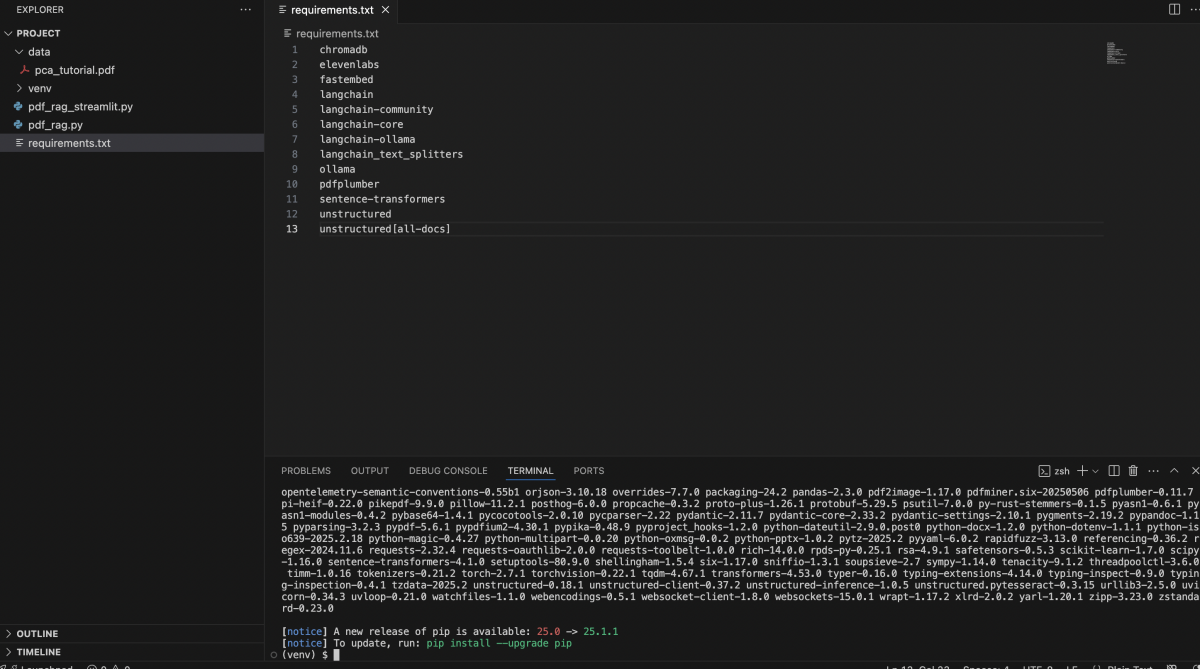Click 'langchain-community' on line 5

(376, 110)
